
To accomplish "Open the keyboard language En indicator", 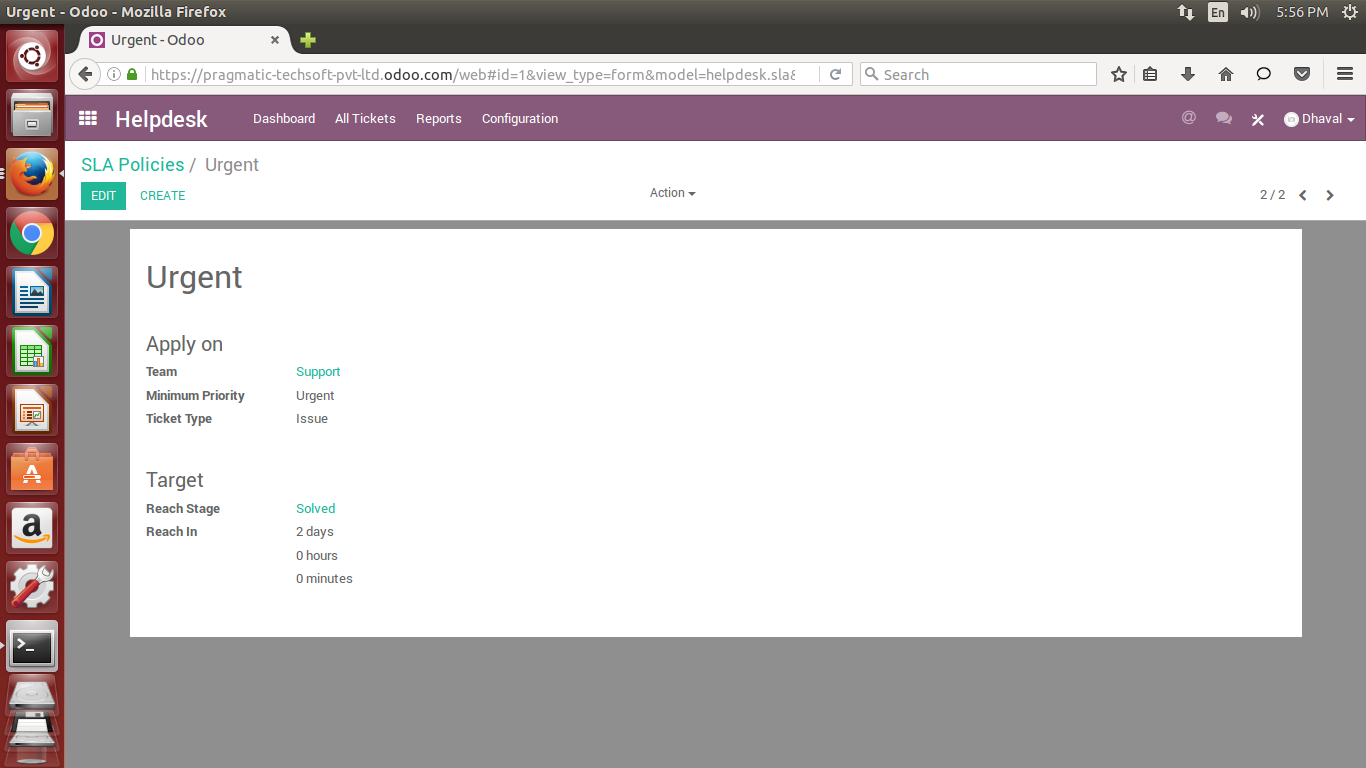I will pos(1217,12).
